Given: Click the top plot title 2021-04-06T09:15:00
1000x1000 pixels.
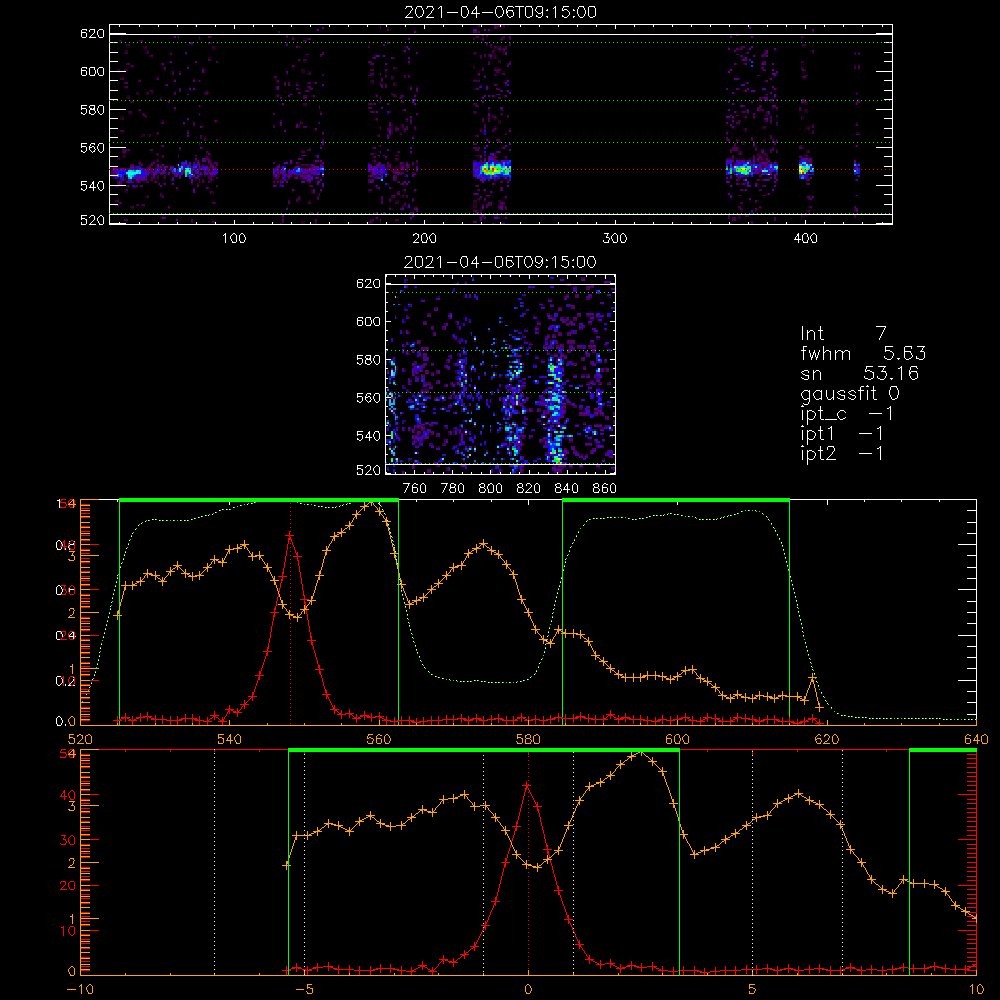Looking at the screenshot, I should click(x=500, y=12).
